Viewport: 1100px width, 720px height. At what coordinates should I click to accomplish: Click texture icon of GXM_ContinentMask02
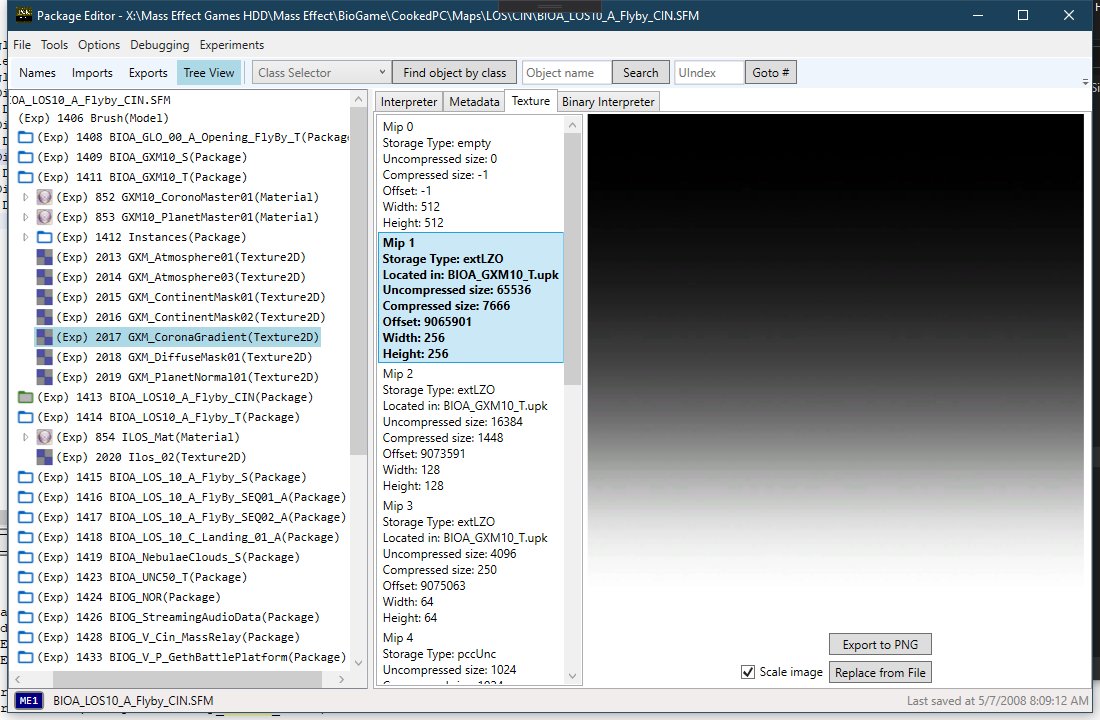pyautogui.click(x=44, y=317)
